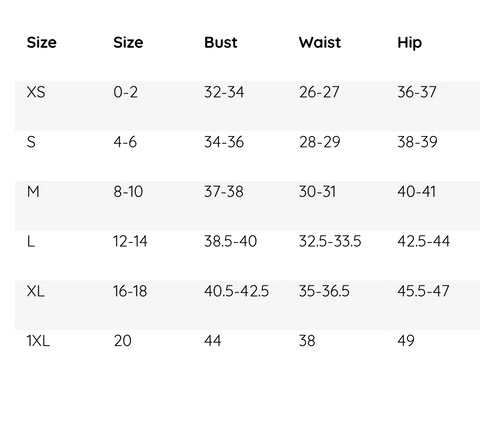Click waist value 26-27
This screenshot has width=480, height=426.
(319, 92)
